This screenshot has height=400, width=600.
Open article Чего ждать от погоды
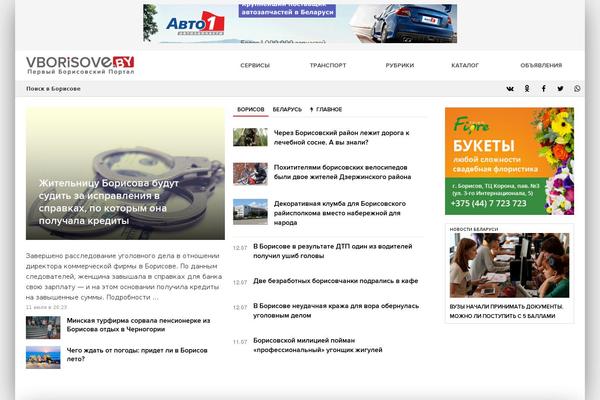[x=137, y=354]
